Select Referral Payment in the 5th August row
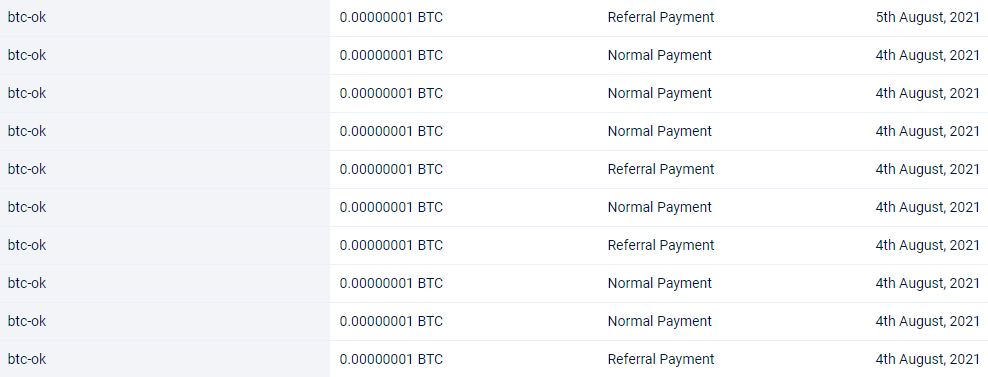This screenshot has height=377, width=988. coord(661,18)
